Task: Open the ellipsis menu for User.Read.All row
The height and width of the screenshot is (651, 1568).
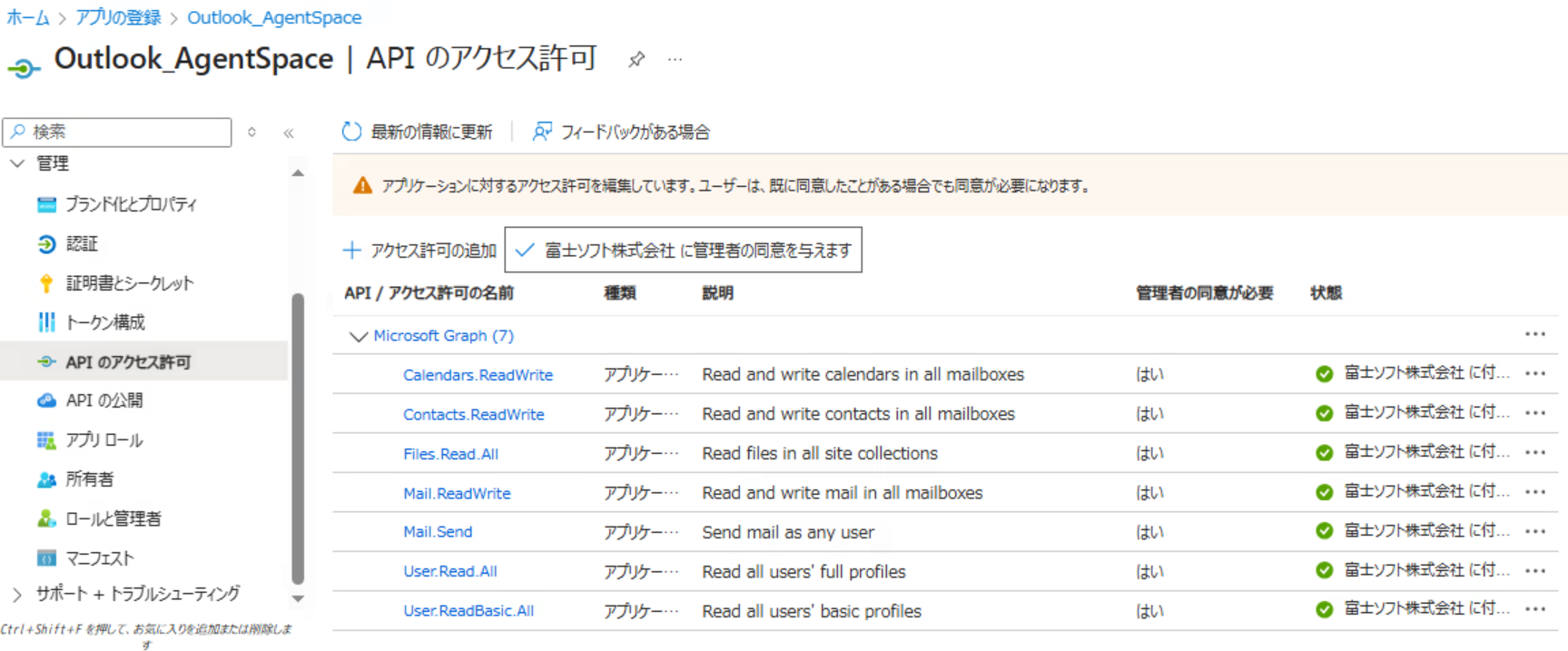Action: point(1535,571)
